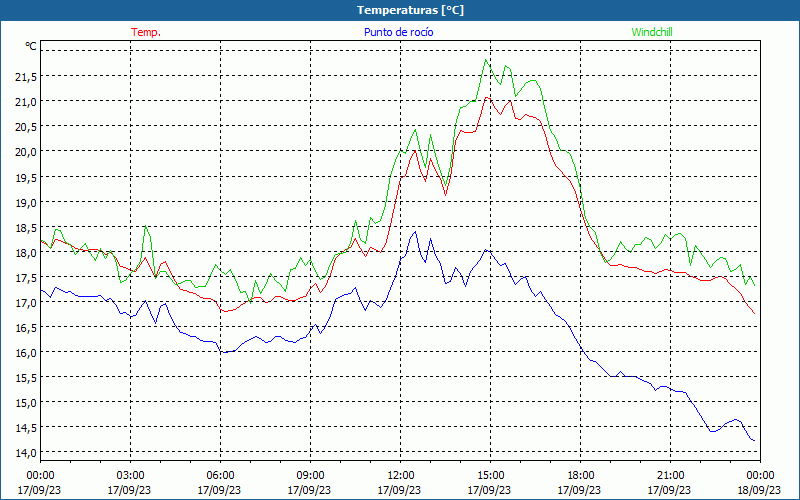The image size is (800, 500).
Task: Click the 03:00 time axis label
Action: [x=130, y=476]
